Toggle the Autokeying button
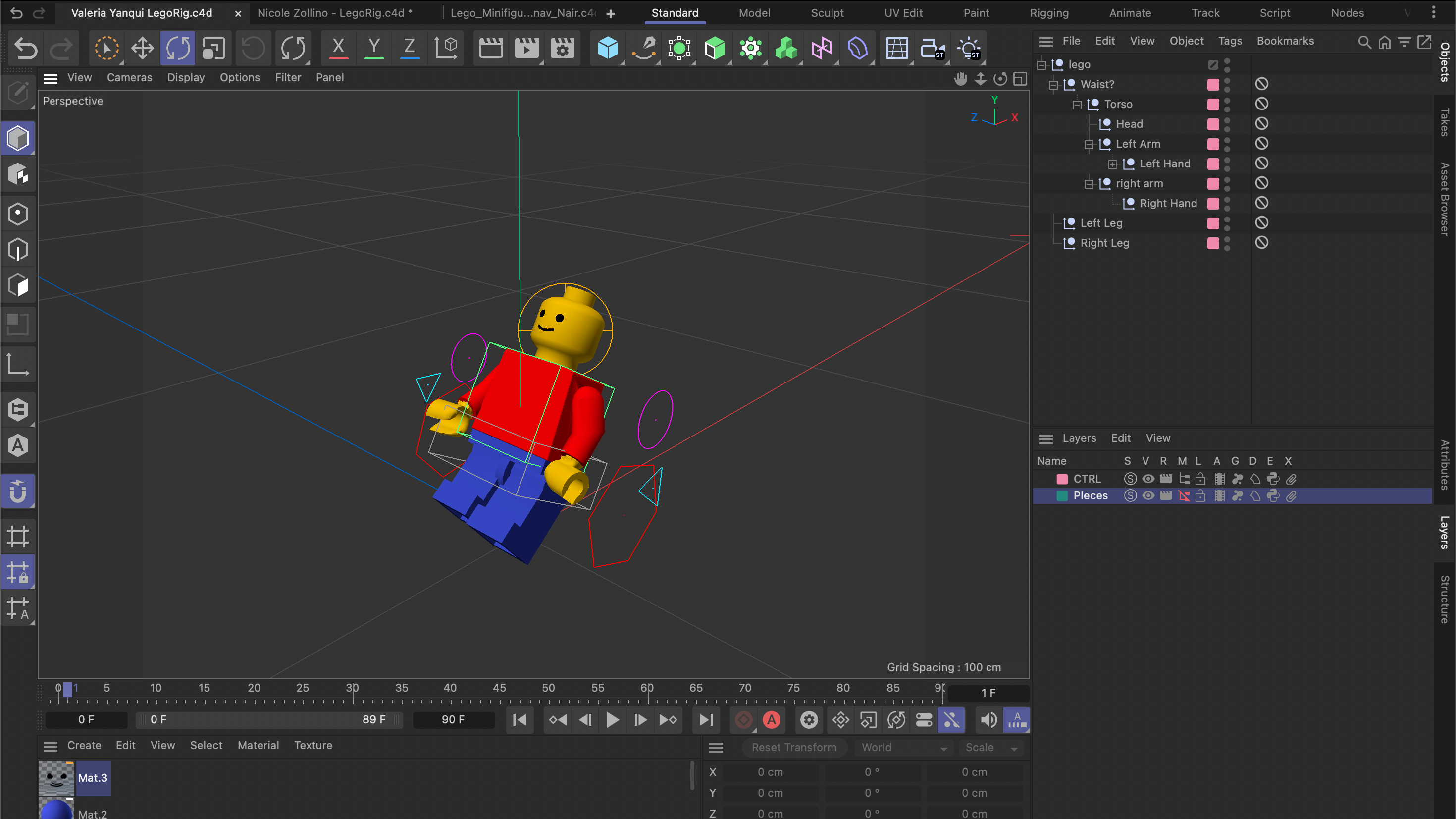This screenshot has height=819, width=1456. (x=772, y=719)
